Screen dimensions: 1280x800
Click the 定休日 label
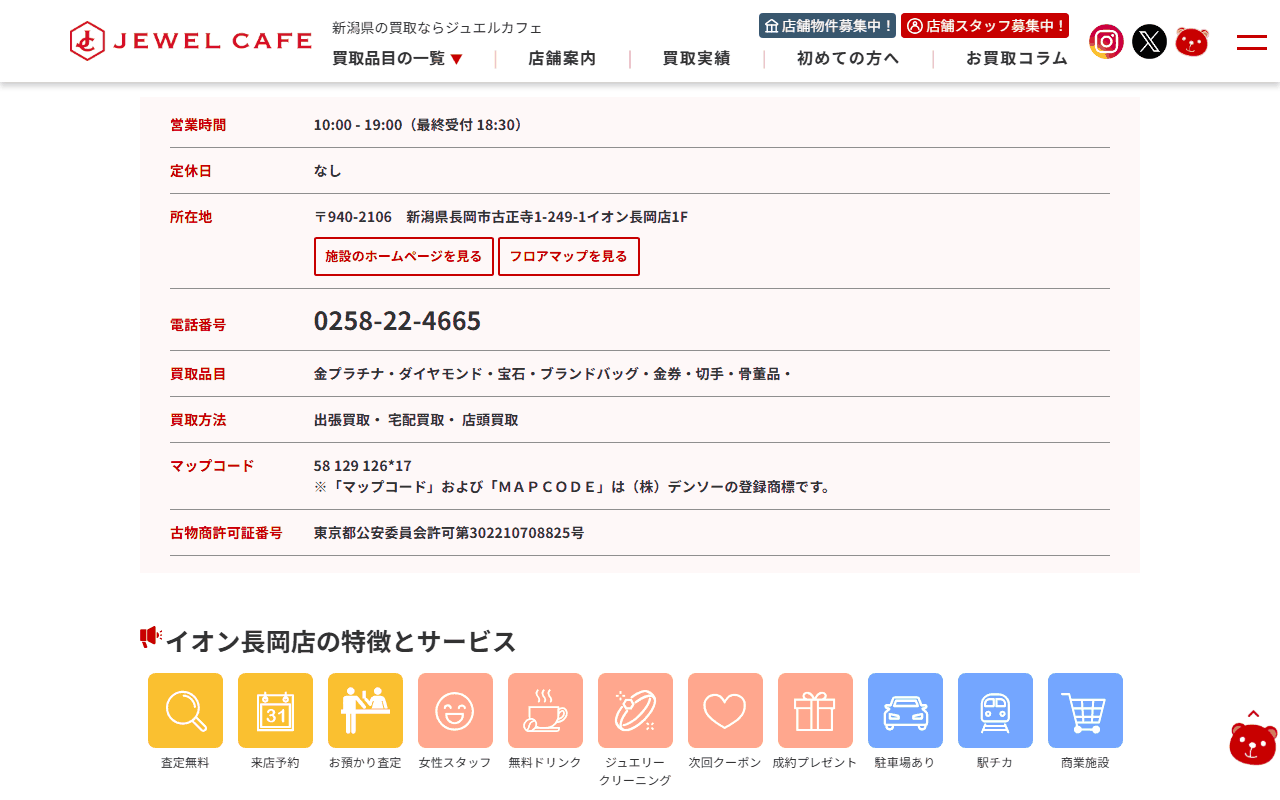coord(191,171)
